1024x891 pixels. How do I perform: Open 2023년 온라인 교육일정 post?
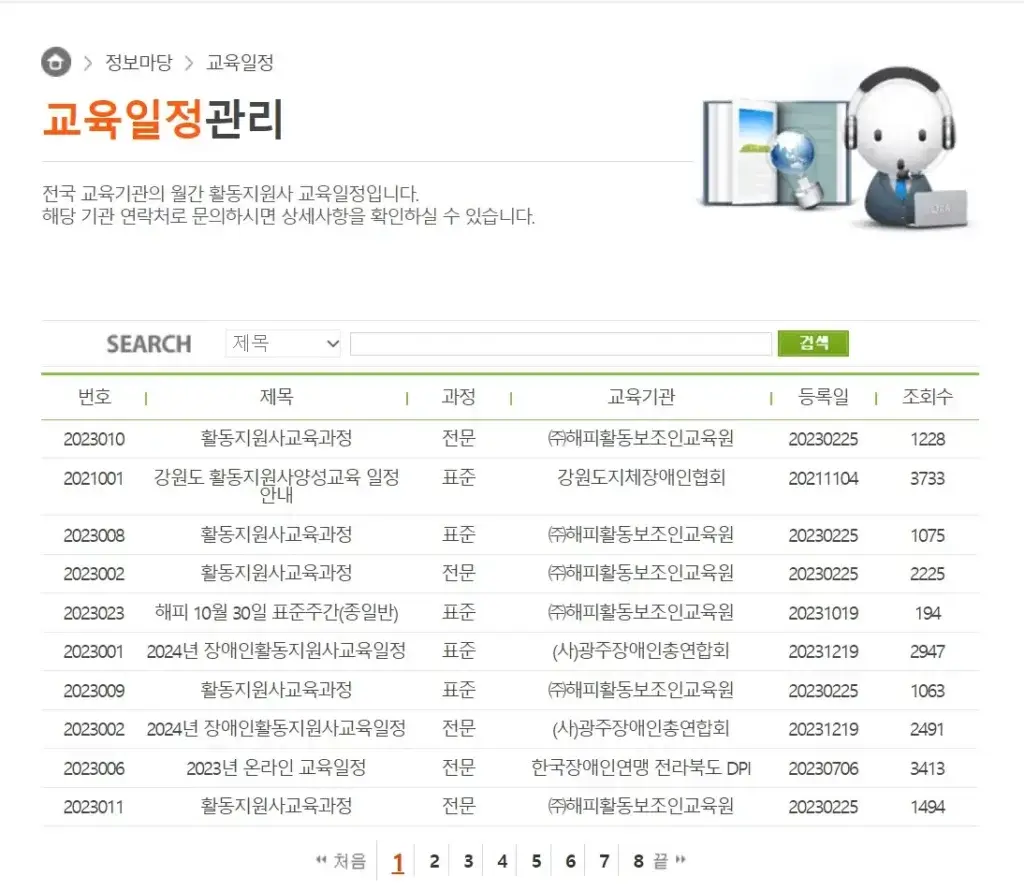pos(276,768)
